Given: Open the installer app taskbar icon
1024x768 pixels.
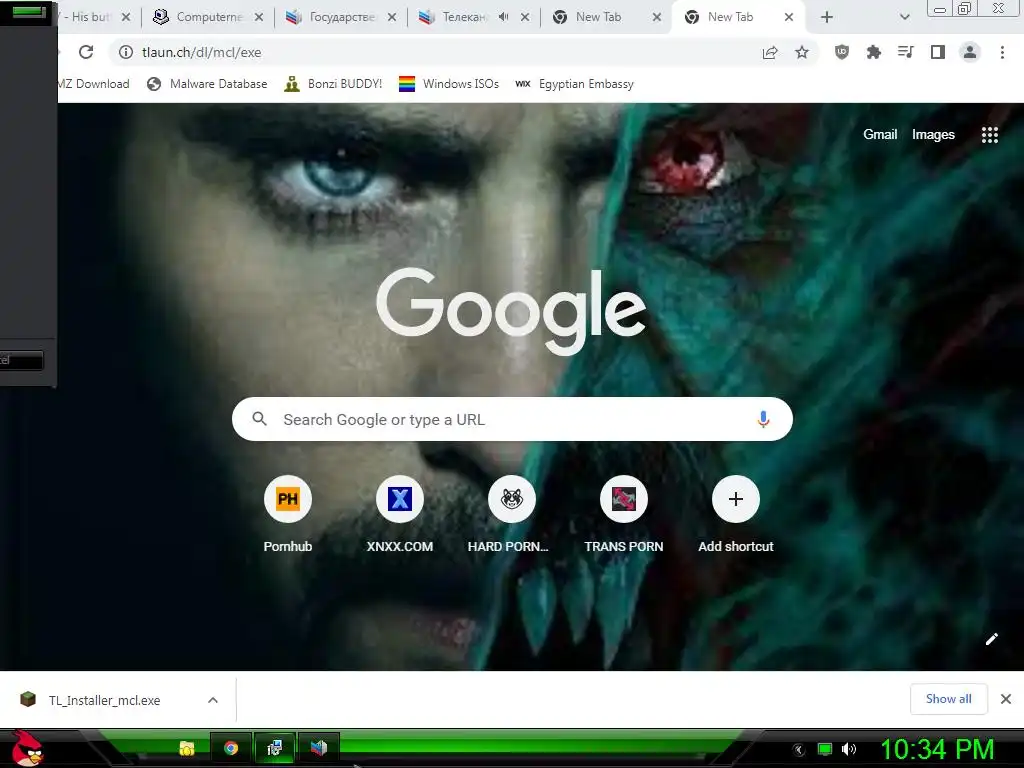Looking at the screenshot, I should [x=275, y=748].
